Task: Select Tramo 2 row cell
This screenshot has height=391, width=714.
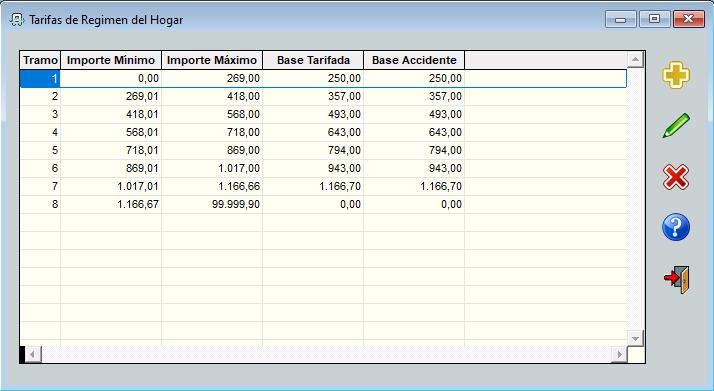Action: 40,96
